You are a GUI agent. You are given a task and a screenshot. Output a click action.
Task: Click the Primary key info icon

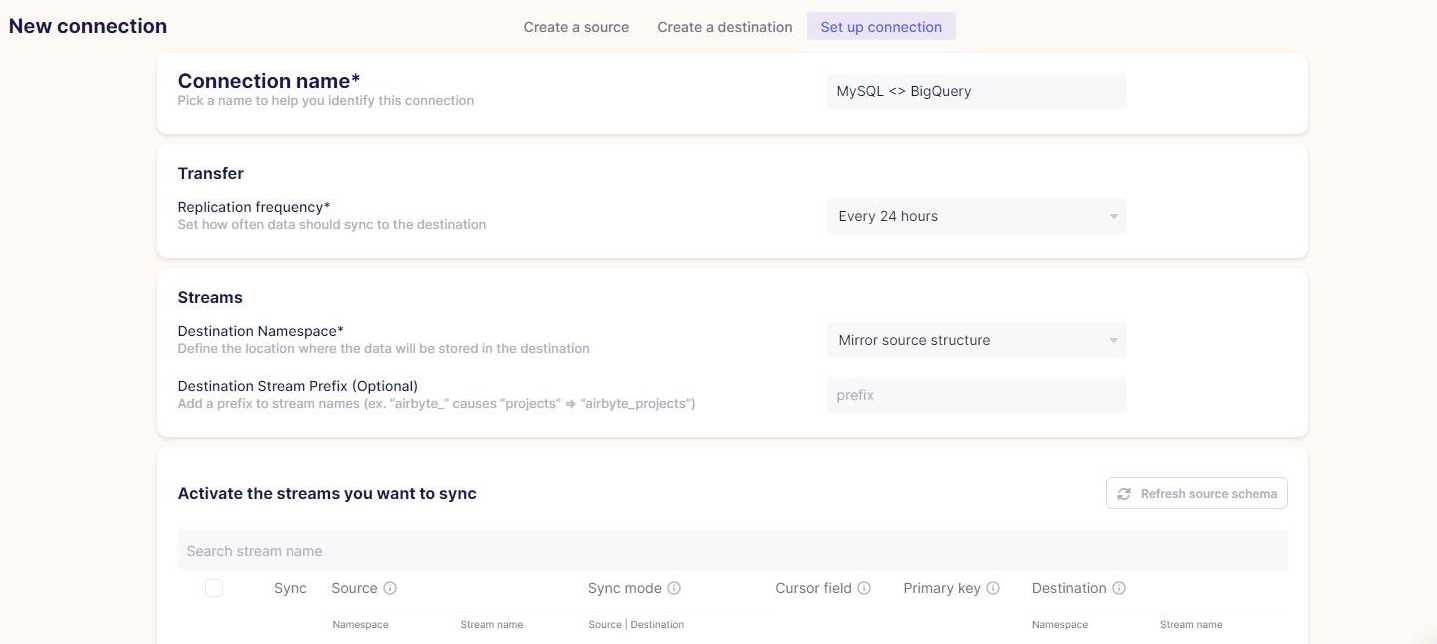pos(992,588)
